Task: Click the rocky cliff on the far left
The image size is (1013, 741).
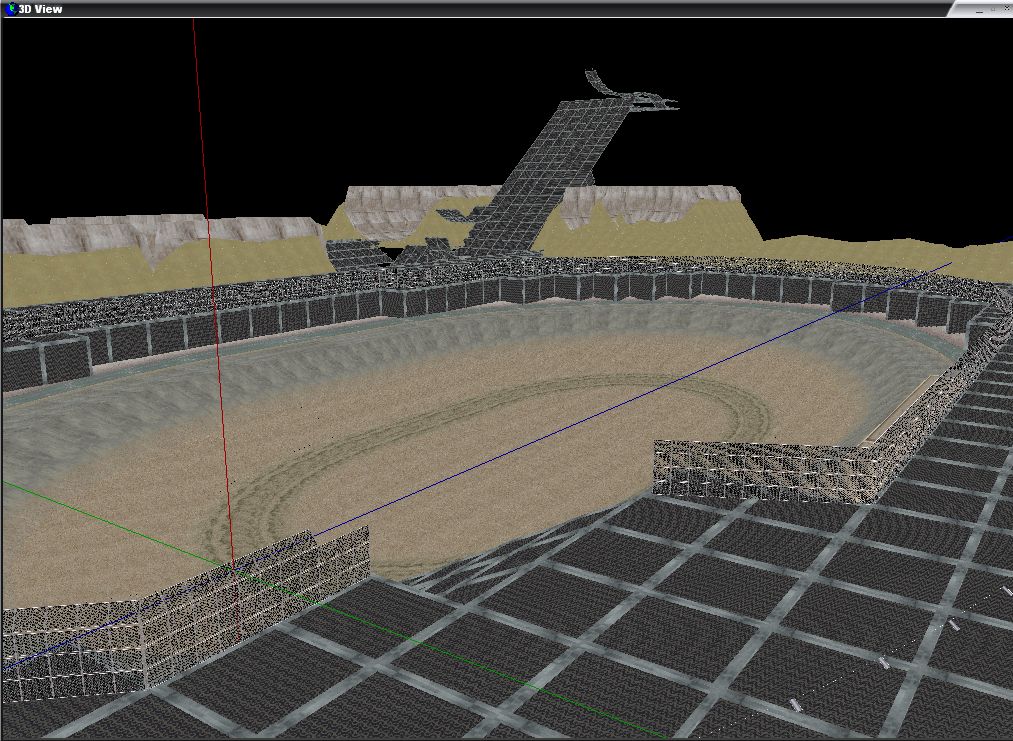Action: [80, 235]
